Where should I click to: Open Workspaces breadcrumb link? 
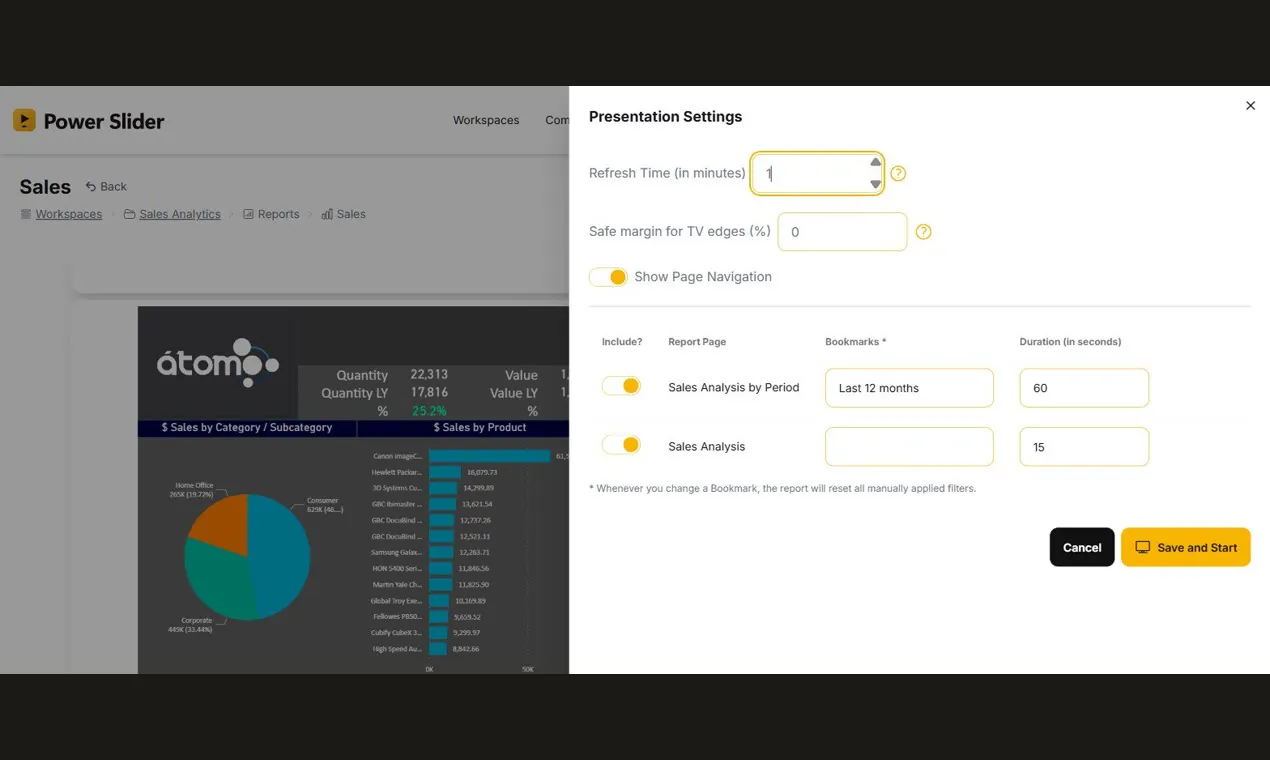[x=69, y=214]
